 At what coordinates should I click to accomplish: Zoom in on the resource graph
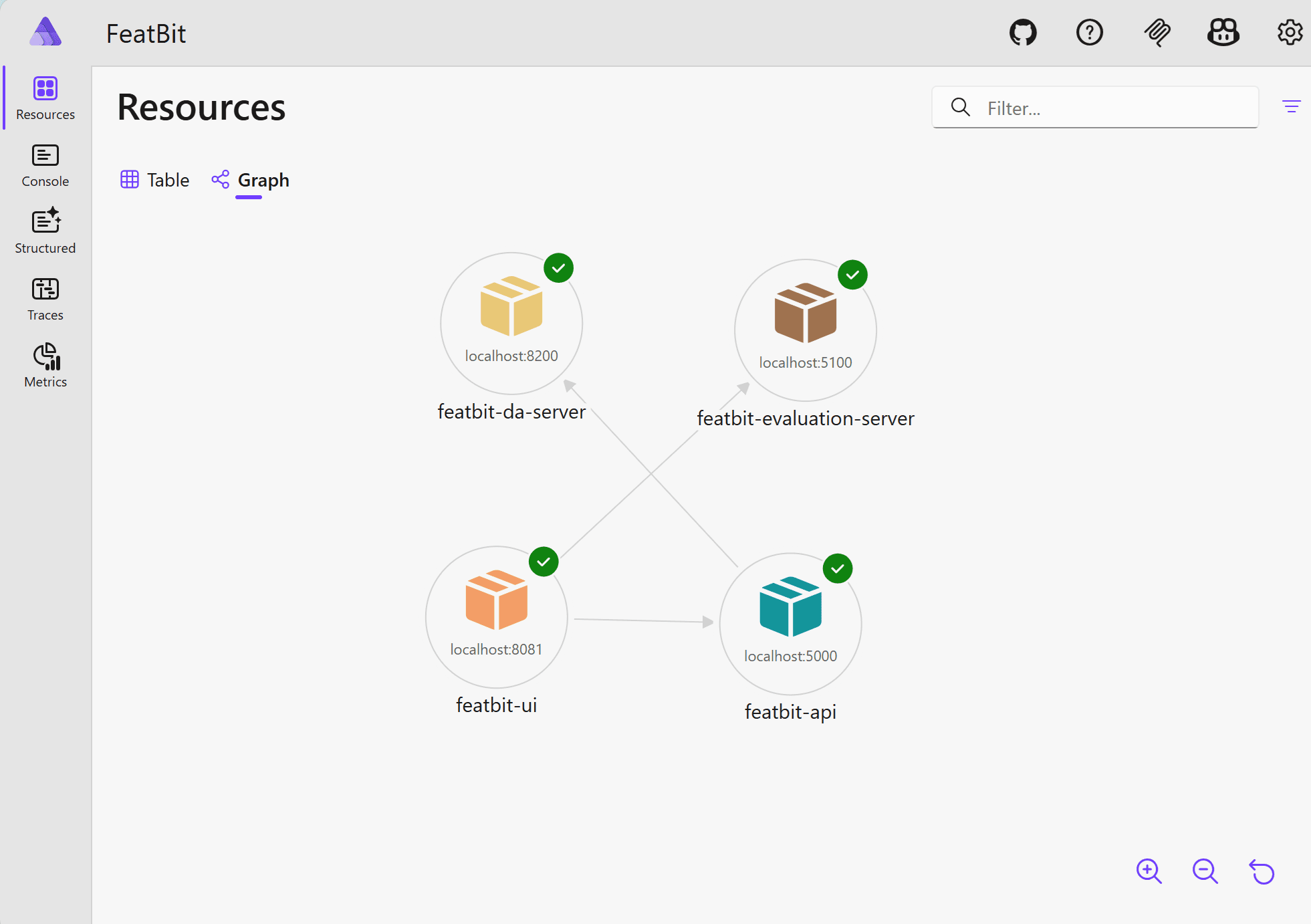point(1148,871)
